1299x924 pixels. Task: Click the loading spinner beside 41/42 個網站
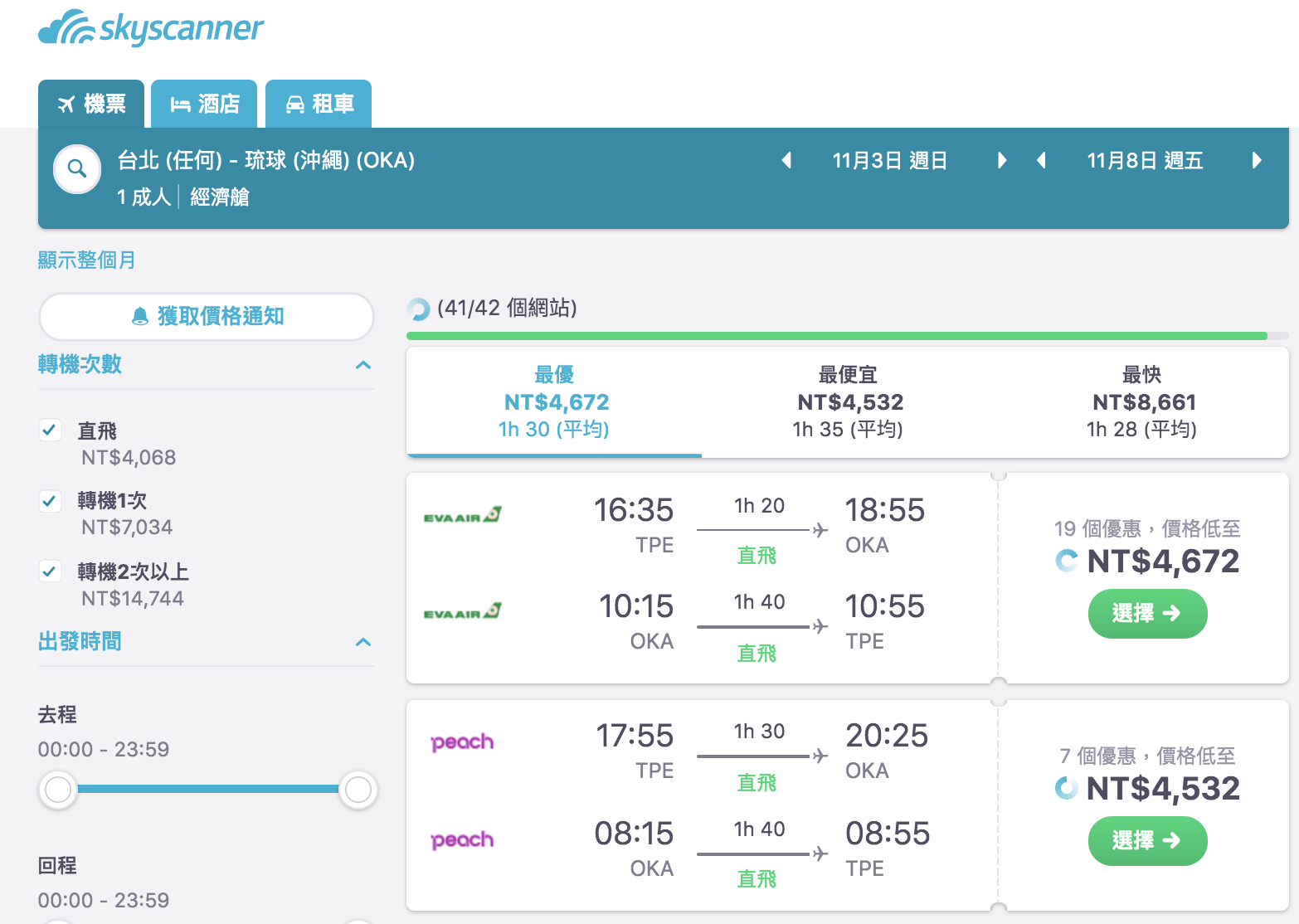click(418, 309)
